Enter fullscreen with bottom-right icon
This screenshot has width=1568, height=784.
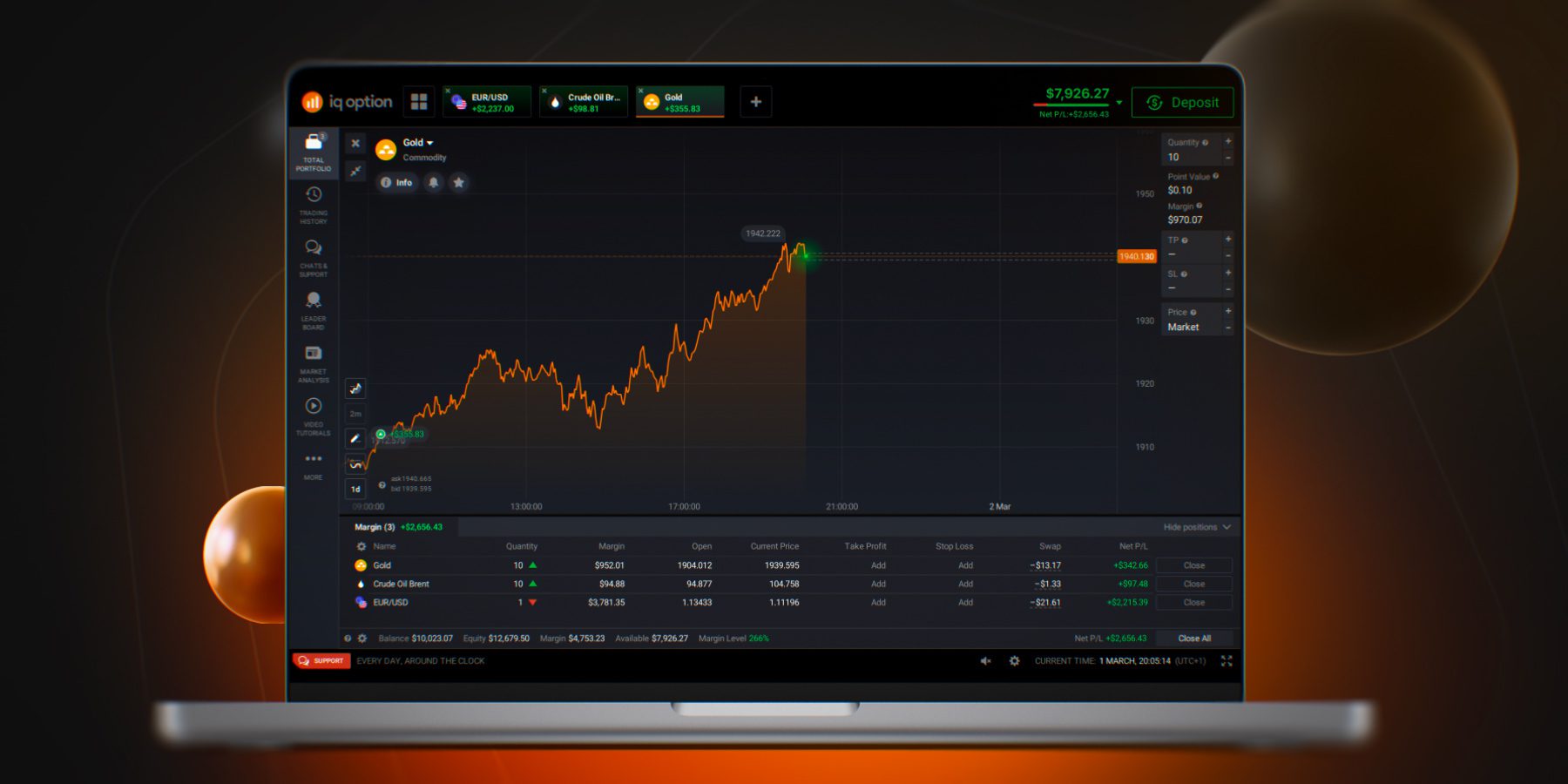pos(1227,661)
